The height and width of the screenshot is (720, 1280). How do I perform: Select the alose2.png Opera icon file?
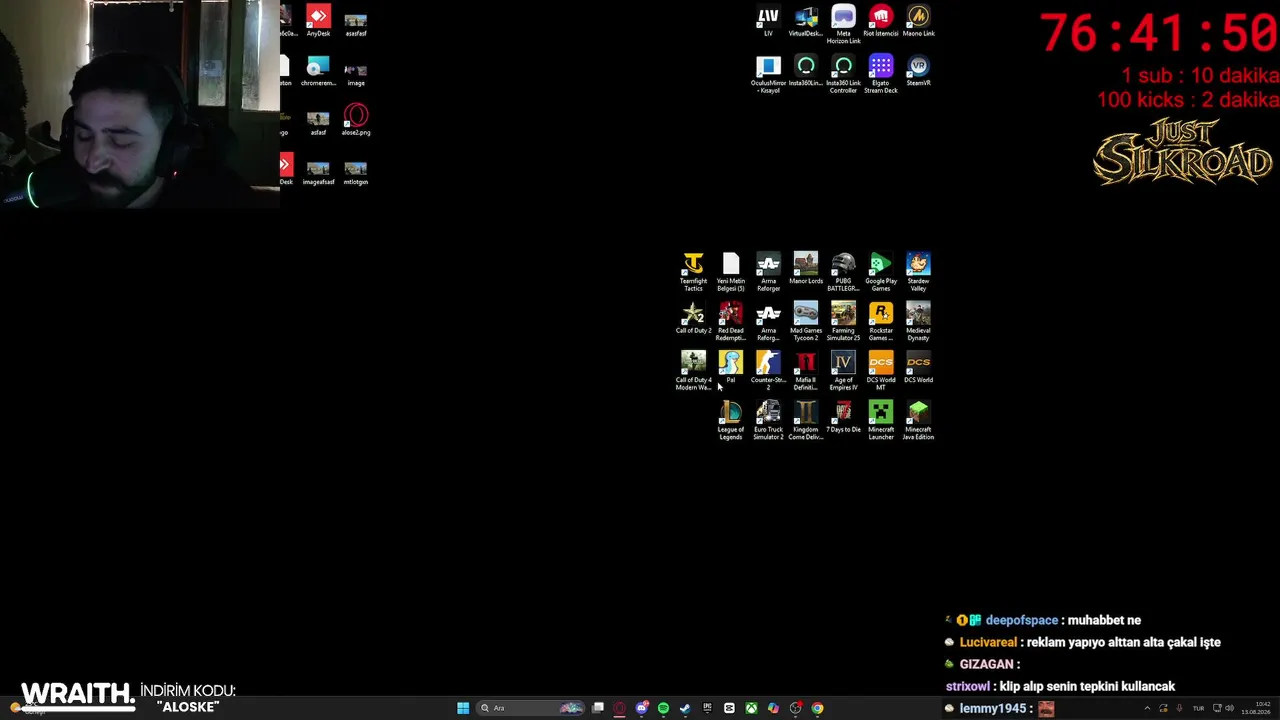(x=356, y=120)
